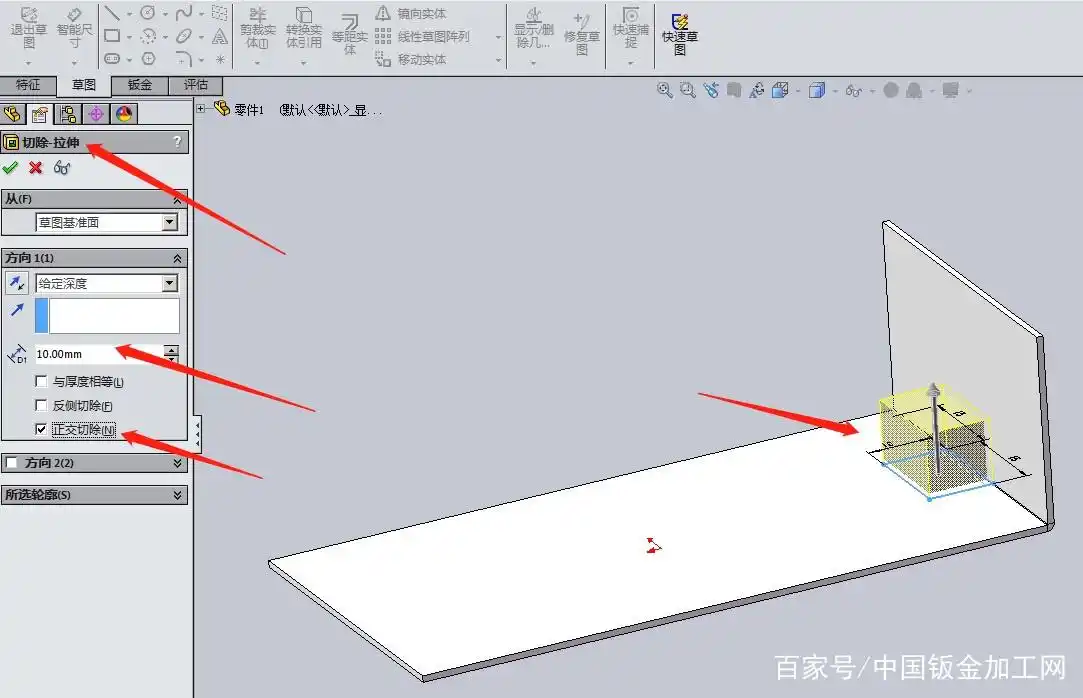Click Trim Entities (剪裁实体) tool
Image resolution: width=1083 pixels, height=698 pixels.
(257, 30)
